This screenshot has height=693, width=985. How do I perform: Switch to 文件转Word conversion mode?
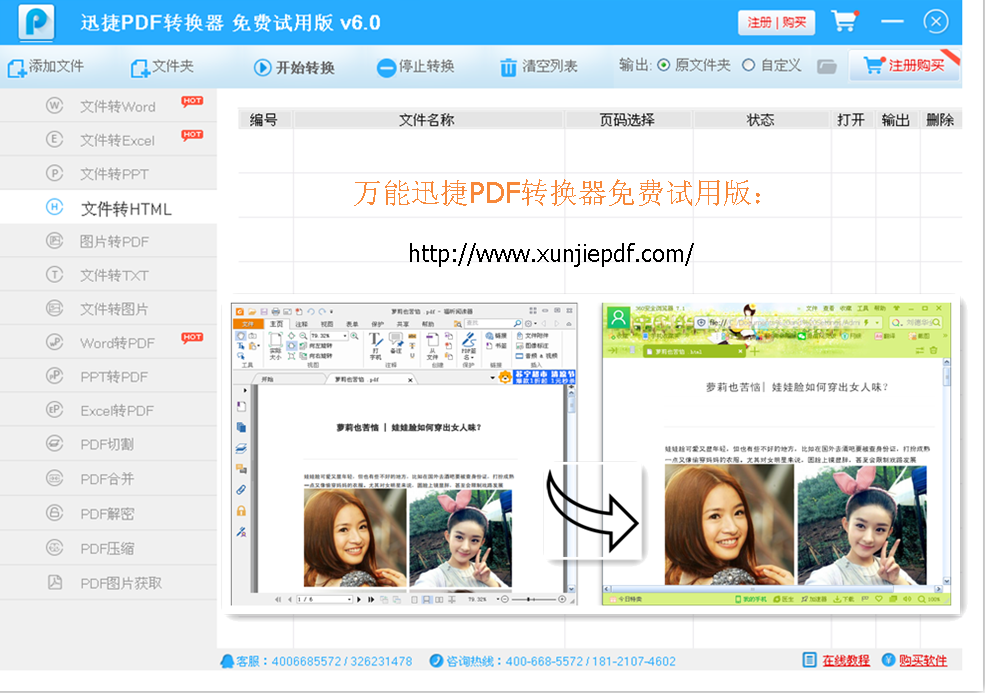click(109, 105)
